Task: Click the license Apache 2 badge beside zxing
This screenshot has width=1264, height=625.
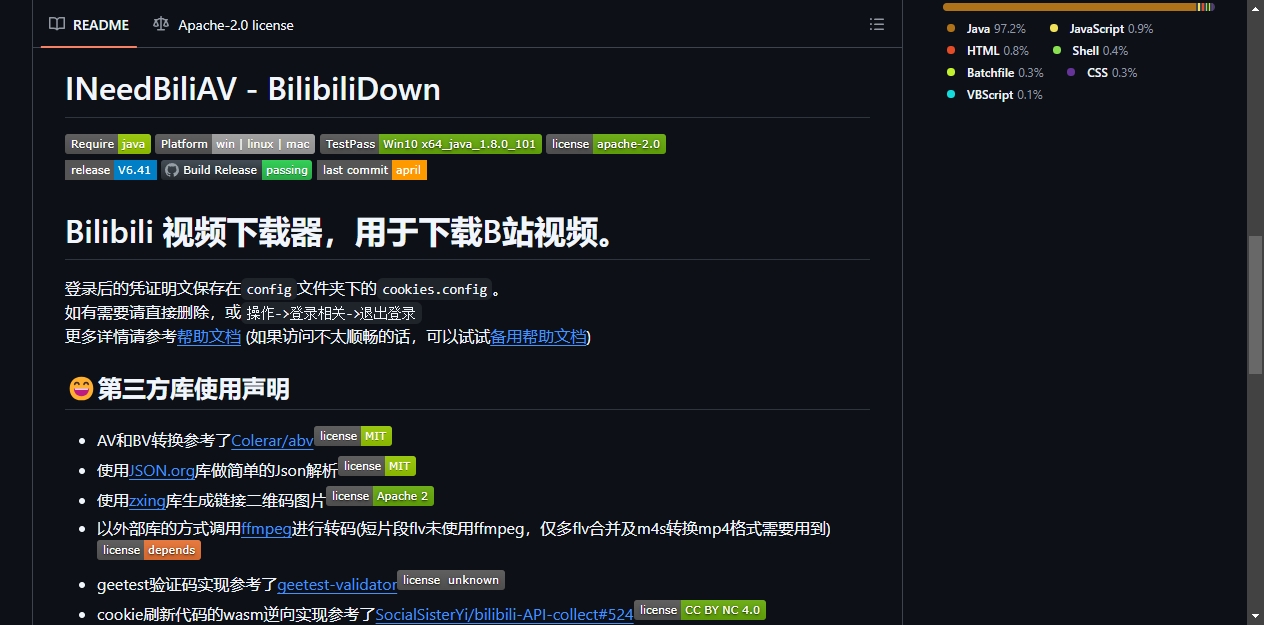Action: [380, 496]
